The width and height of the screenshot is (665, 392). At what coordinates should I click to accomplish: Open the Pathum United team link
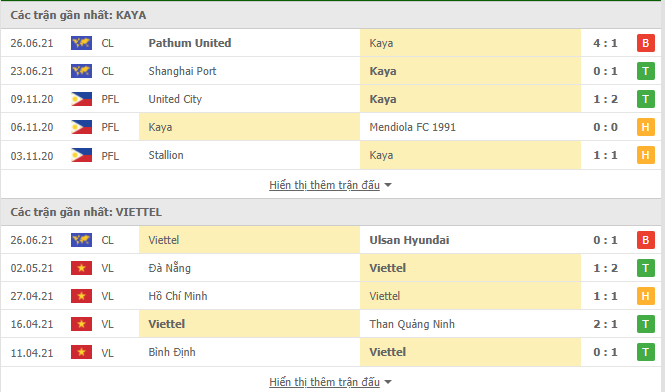click(190, 43)
